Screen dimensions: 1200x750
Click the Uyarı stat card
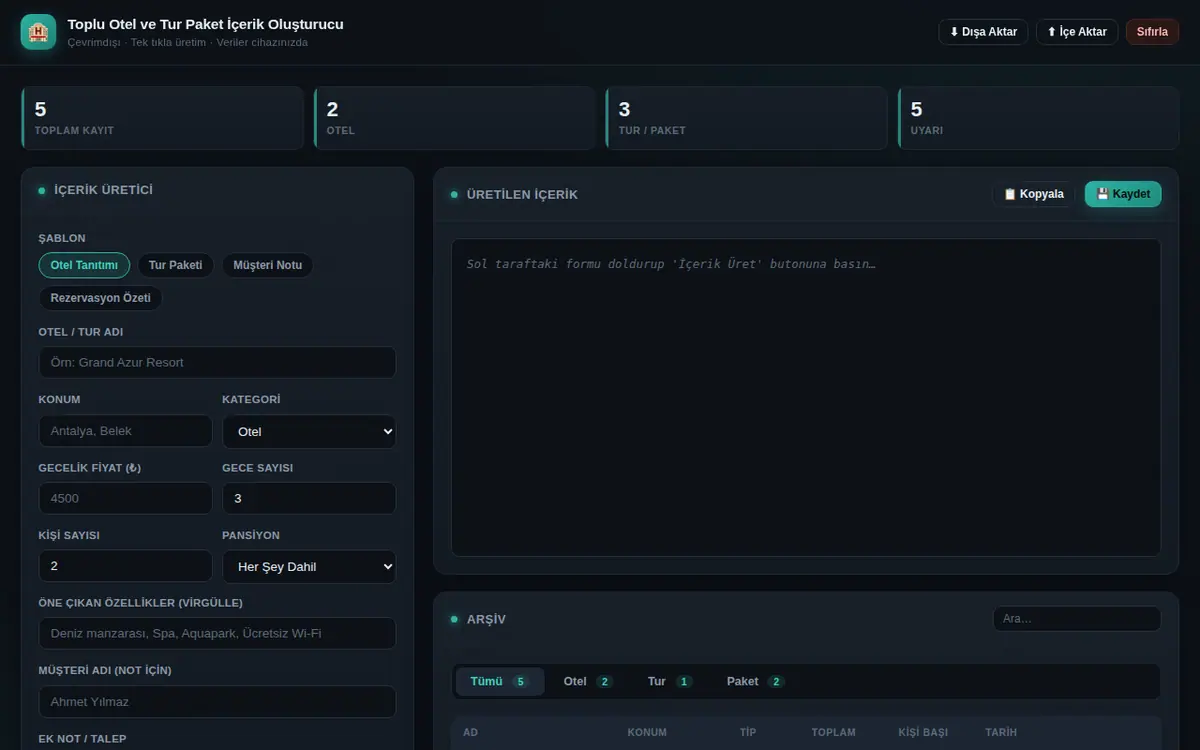[x=1038, y=118]
